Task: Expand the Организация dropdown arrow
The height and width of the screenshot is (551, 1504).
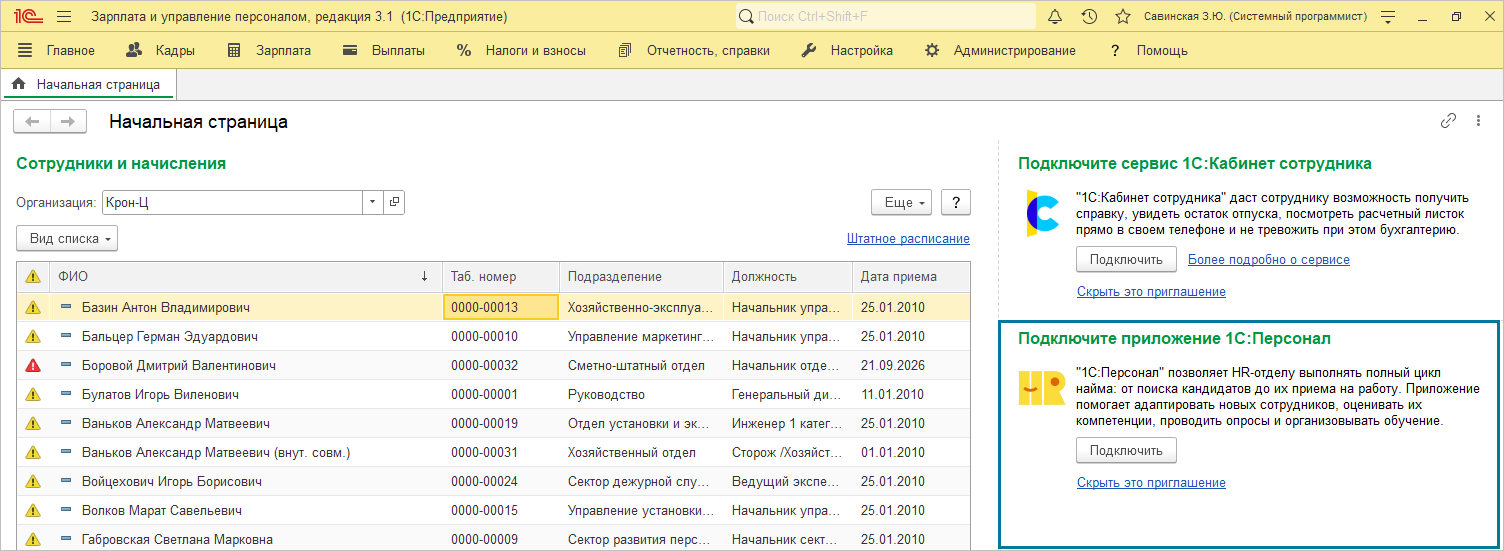Action: point(373,202)
